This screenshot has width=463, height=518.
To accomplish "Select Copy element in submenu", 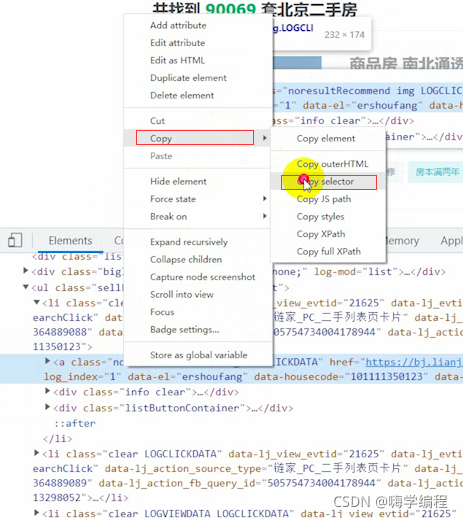I will 326,138.
